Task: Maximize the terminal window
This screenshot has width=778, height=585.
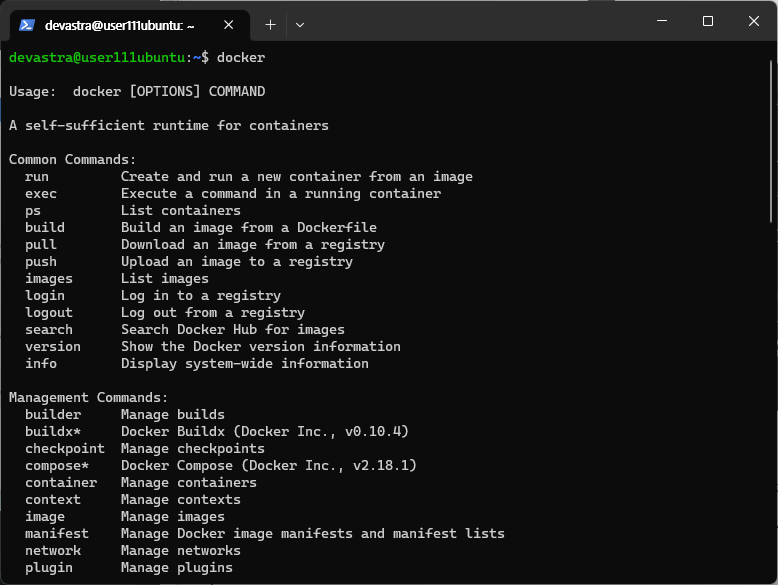Action: click(x=708, y=21)
